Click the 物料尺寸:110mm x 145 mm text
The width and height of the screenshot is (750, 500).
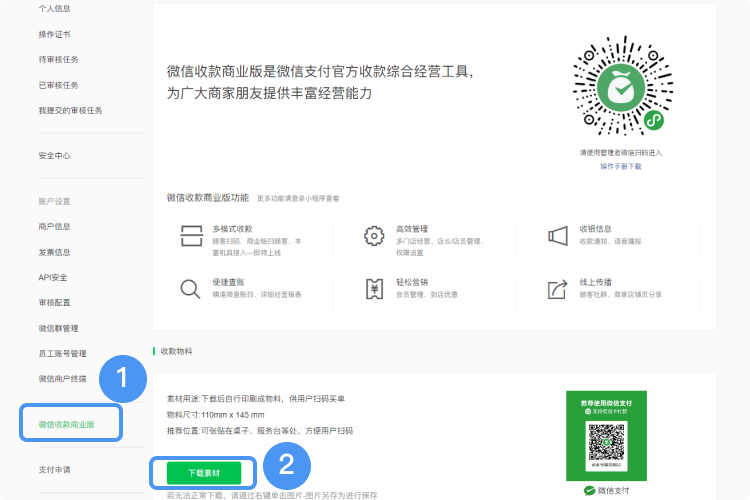pos(216,415)
